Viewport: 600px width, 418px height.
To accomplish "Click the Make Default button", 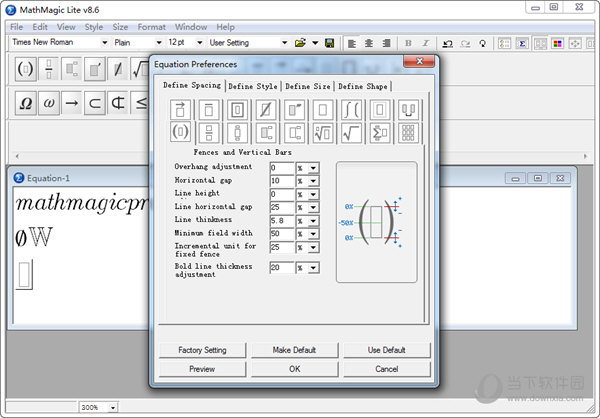I will point(294,350).
